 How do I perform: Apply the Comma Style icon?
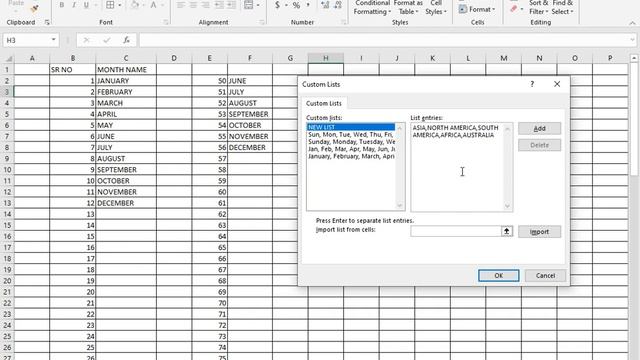308,5
